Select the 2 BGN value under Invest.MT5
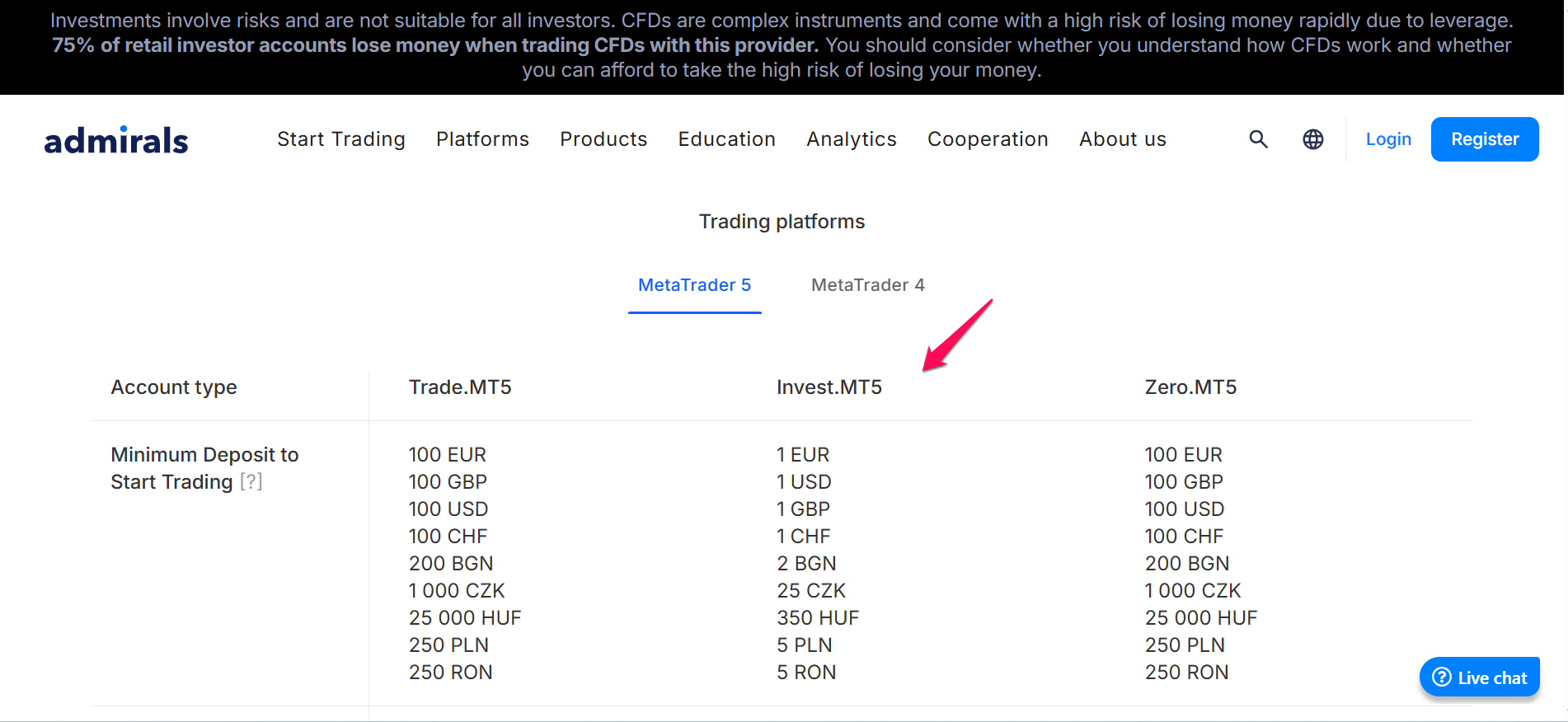The image size is (1568, 722). (806, 564)
